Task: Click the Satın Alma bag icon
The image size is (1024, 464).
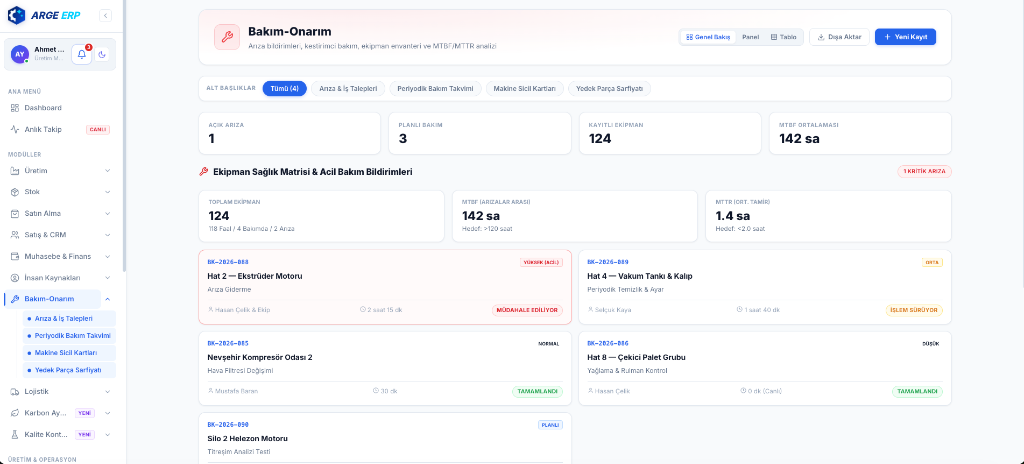Action: [15, 214]
